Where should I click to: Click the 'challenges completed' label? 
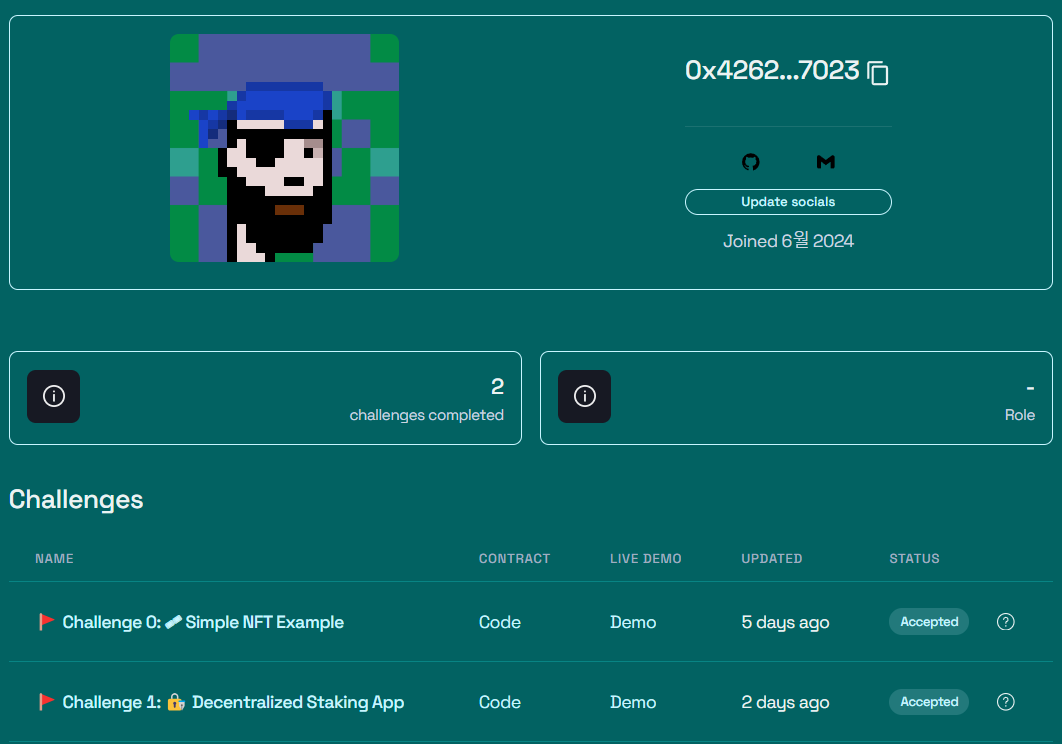(427, 415)
